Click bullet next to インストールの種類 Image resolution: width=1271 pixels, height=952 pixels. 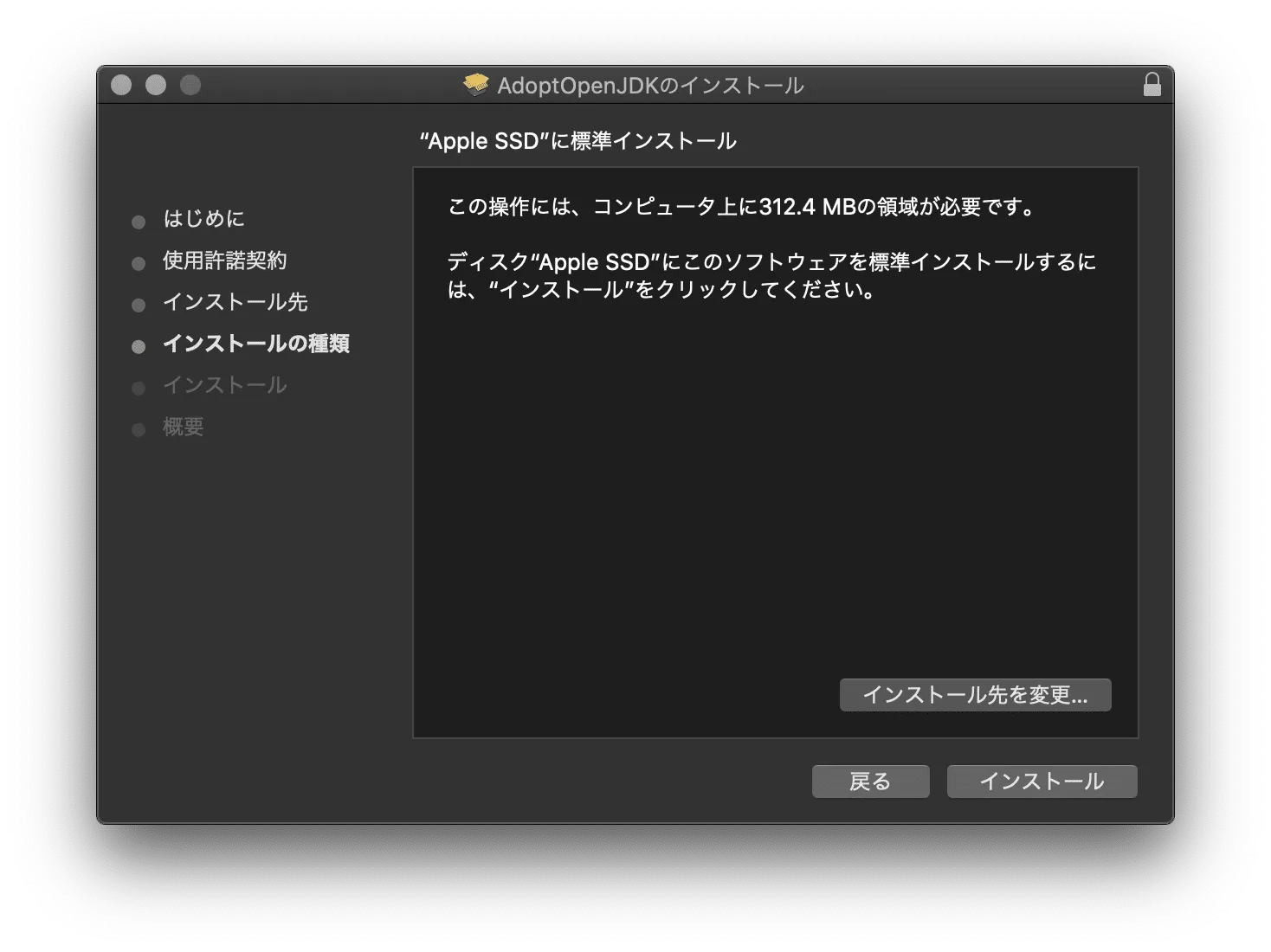click(139, 347)
